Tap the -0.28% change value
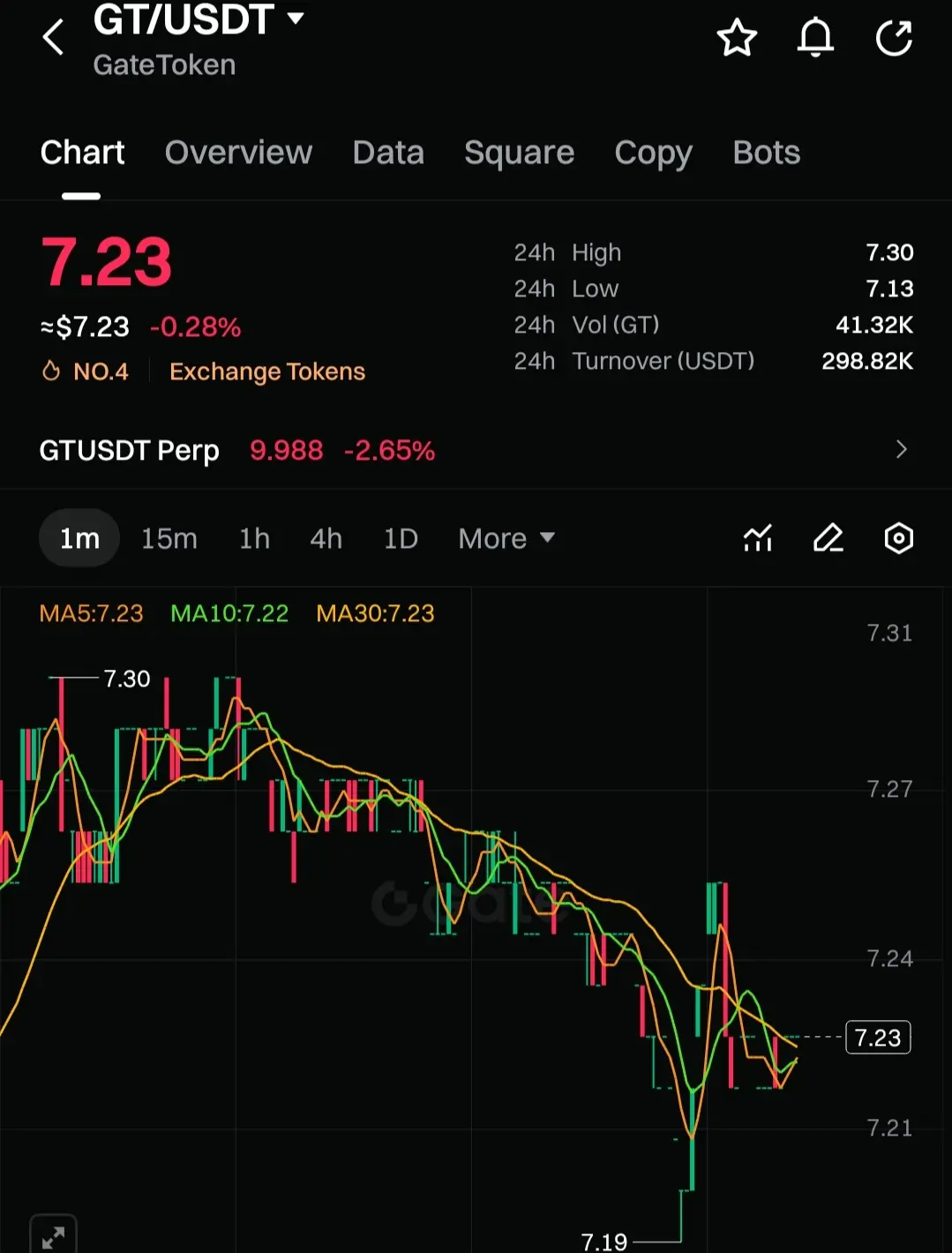The height and width of the screenshot is (1253, 952). 195,327
